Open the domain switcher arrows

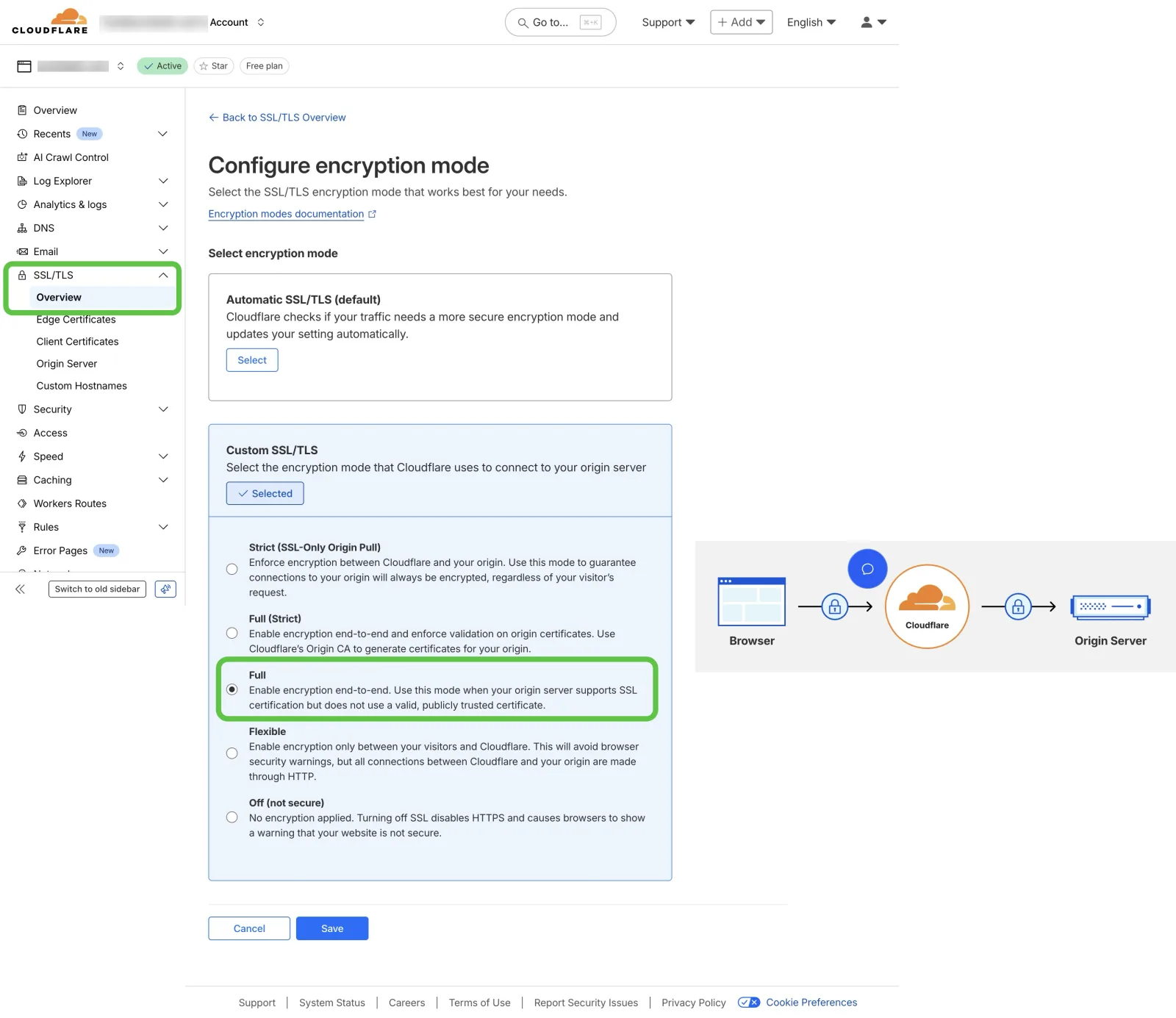click(121, 66)
